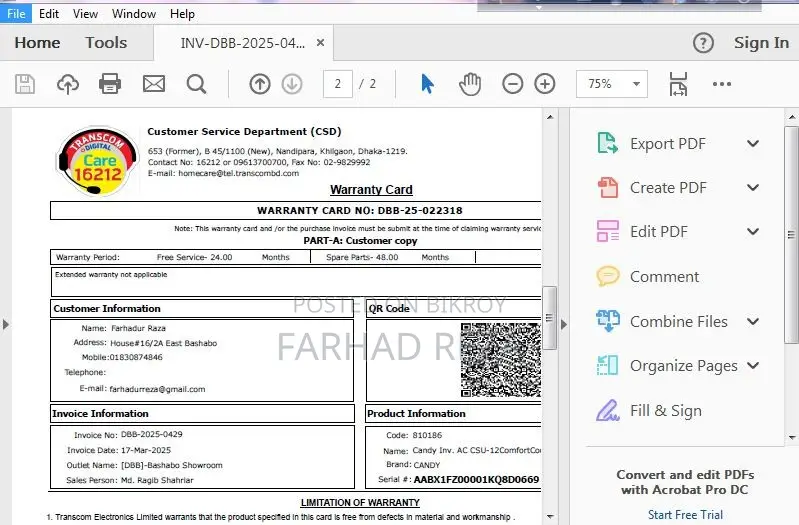Click the Organize Pages icon
Image resolution: width=799 pixels, height=525 pixels.
607,365
